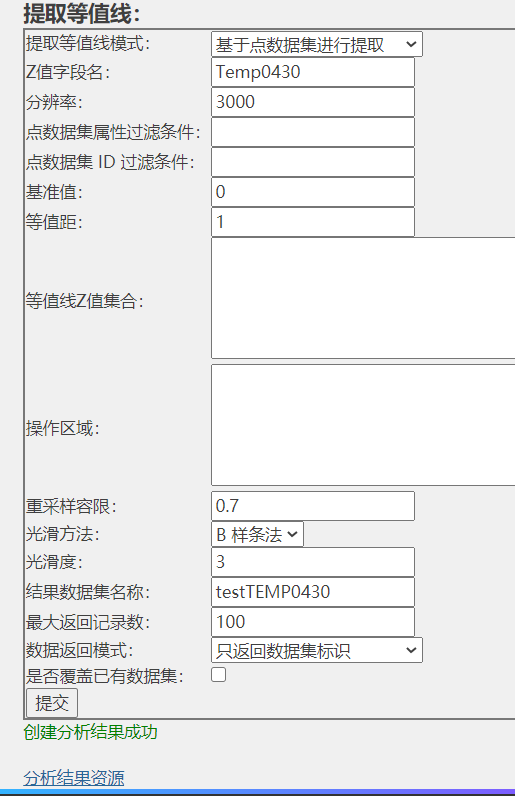Select the 重采样容限 field showing 0.7
This screenshot has width=515, height=796.
(x=313, y=506)
